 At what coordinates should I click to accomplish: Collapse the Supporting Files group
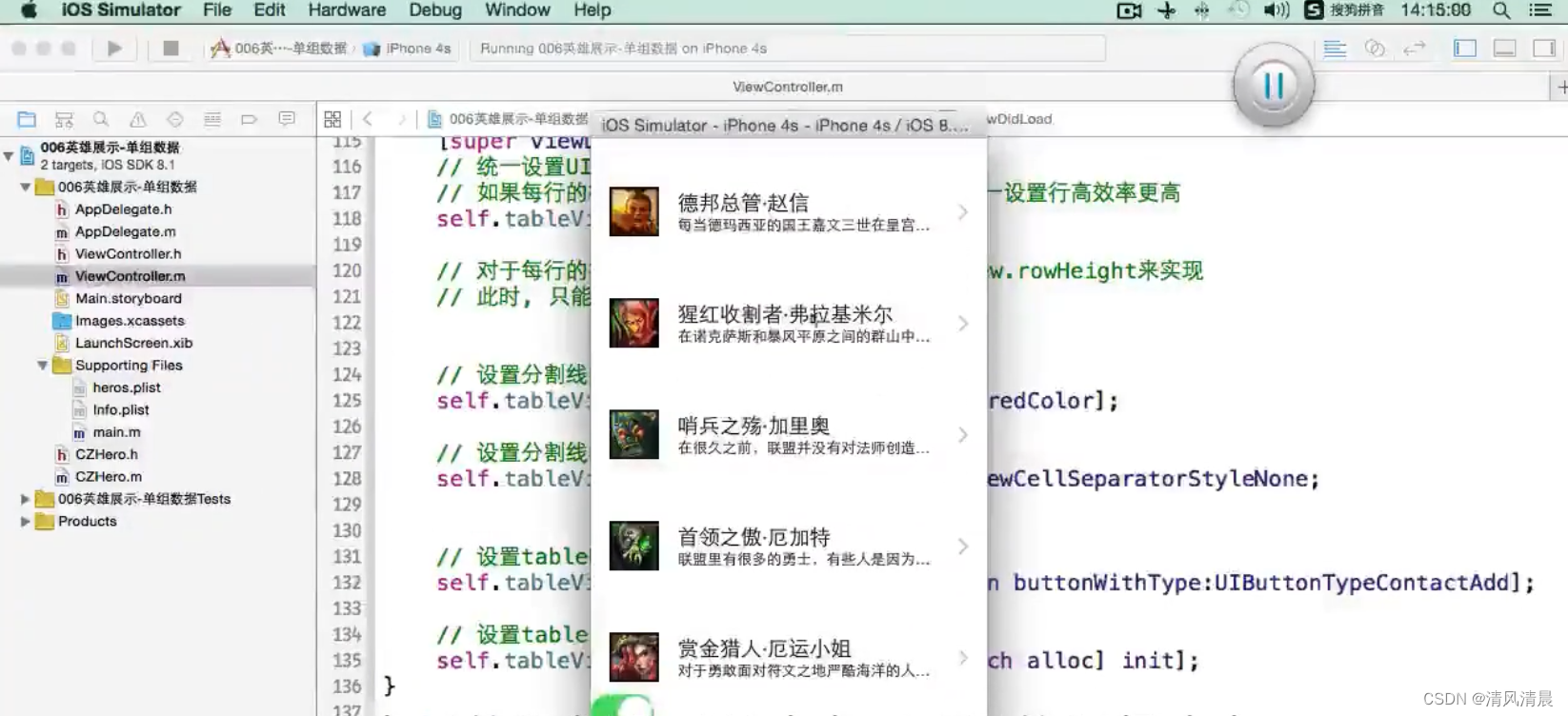tap(43, 366)
